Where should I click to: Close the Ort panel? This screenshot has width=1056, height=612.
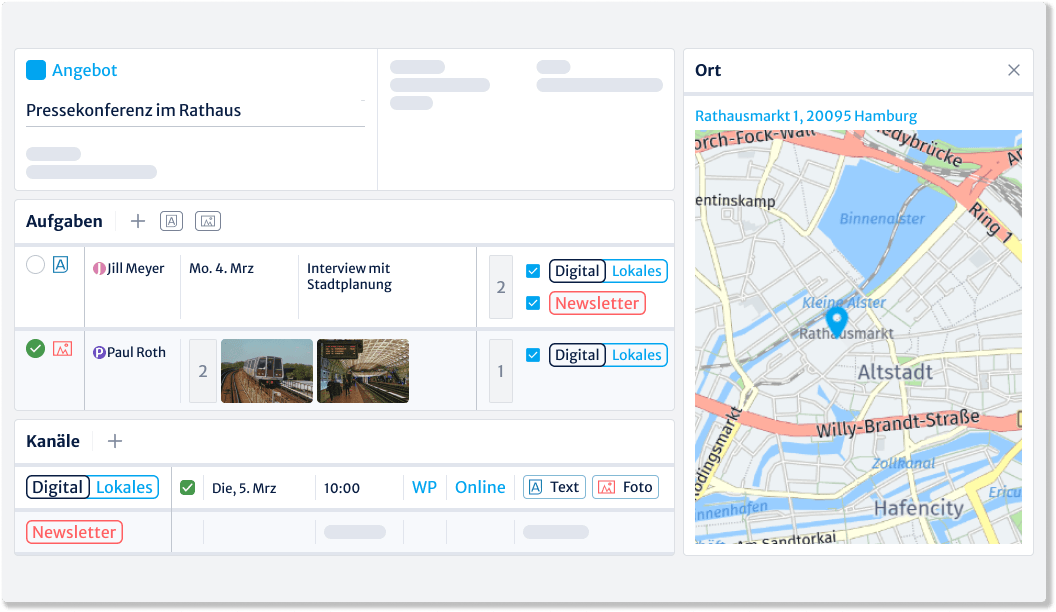pos(1013,70)
